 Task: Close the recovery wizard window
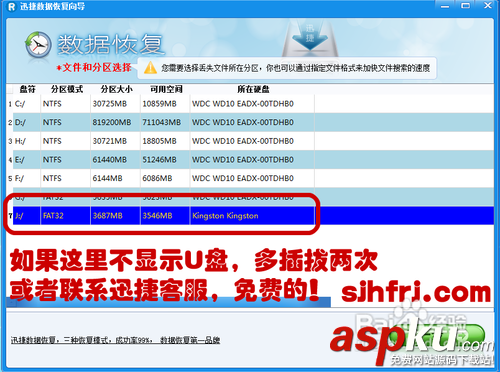488,6
